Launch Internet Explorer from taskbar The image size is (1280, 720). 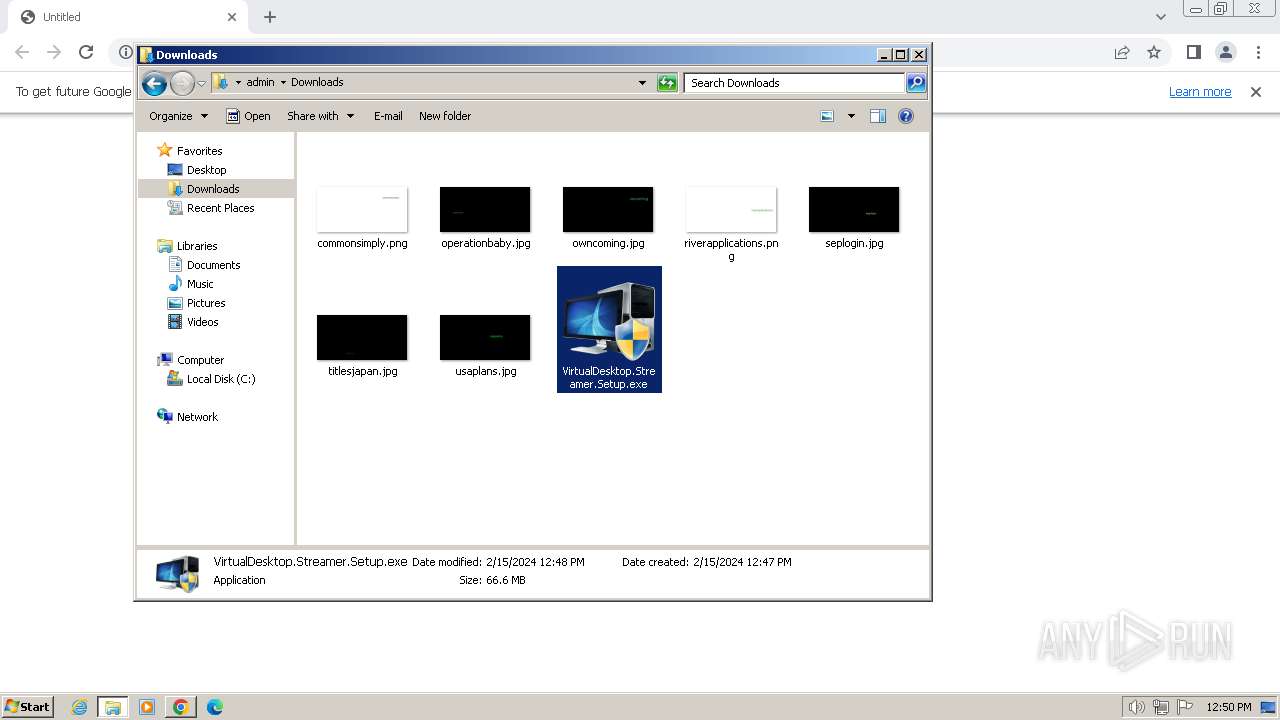80,707
